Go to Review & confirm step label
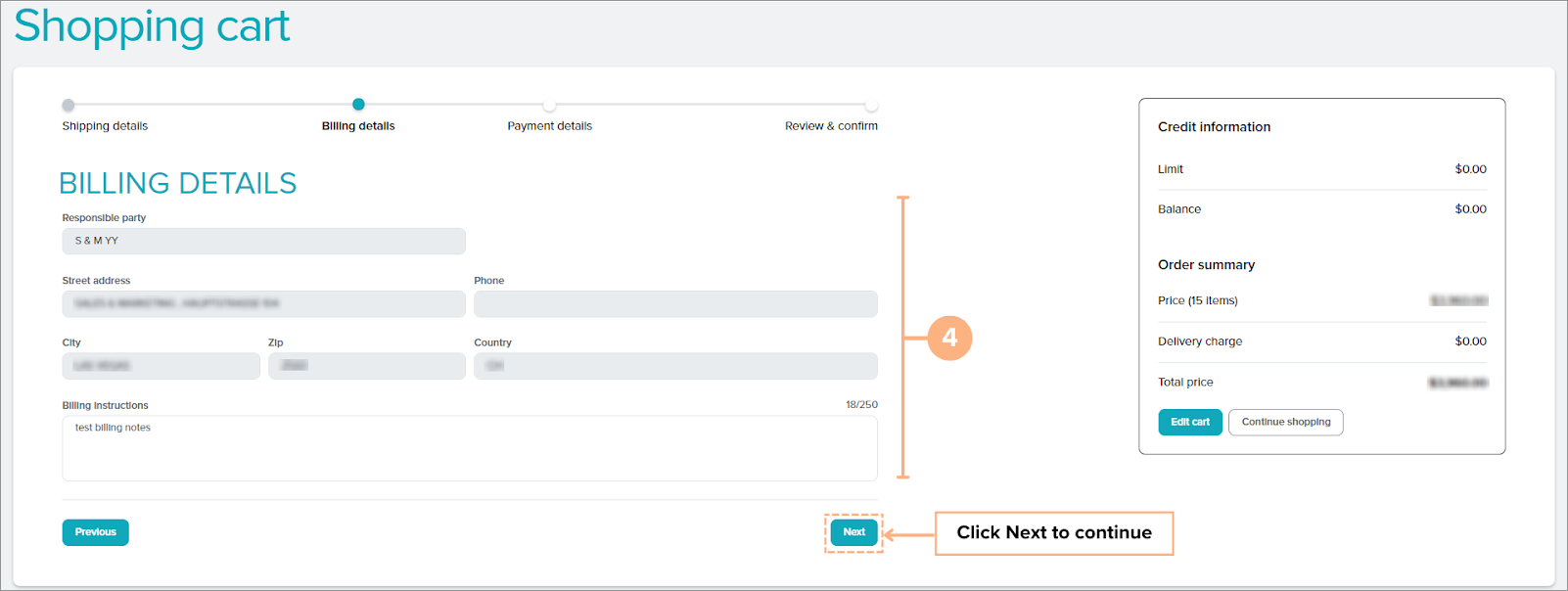This screenshot has height=591, width=1568. coord(831,126)
